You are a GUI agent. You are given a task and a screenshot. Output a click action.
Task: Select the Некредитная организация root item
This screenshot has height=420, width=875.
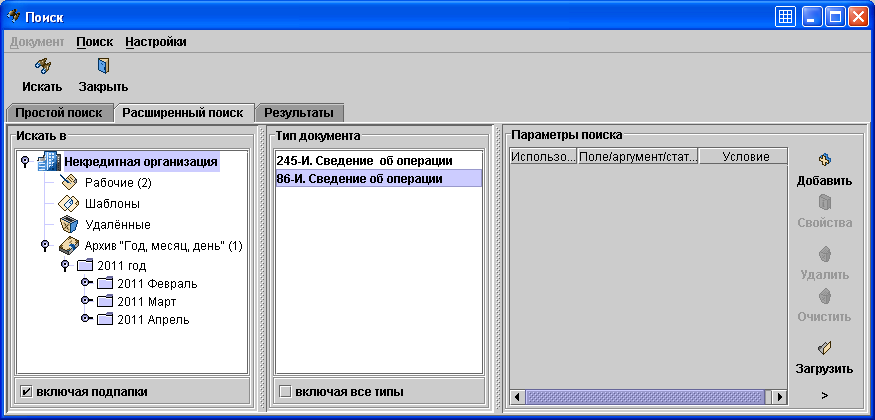tap(141, 162)
